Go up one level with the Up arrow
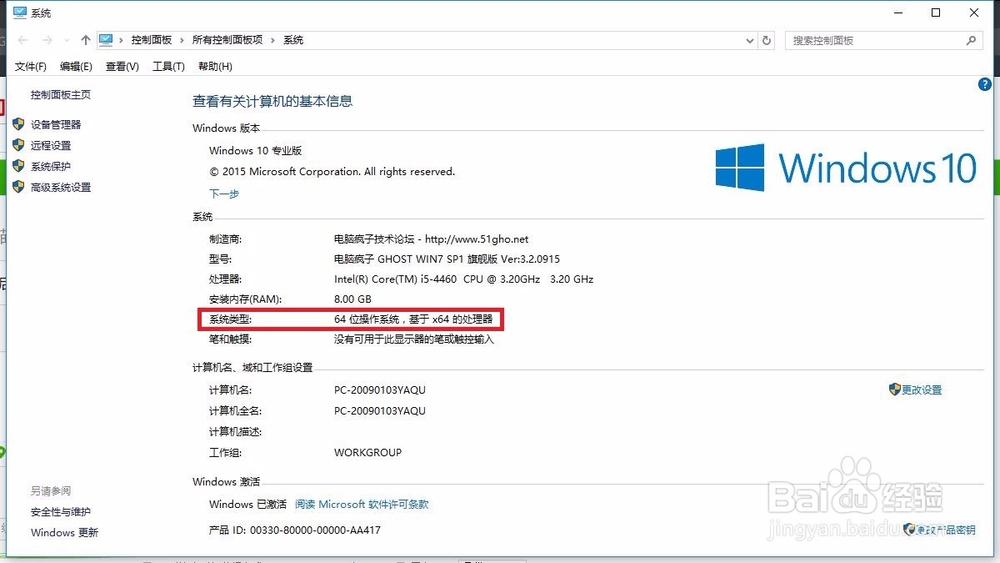The width and height of the screenshot is (1000, 563). point(85,40)
